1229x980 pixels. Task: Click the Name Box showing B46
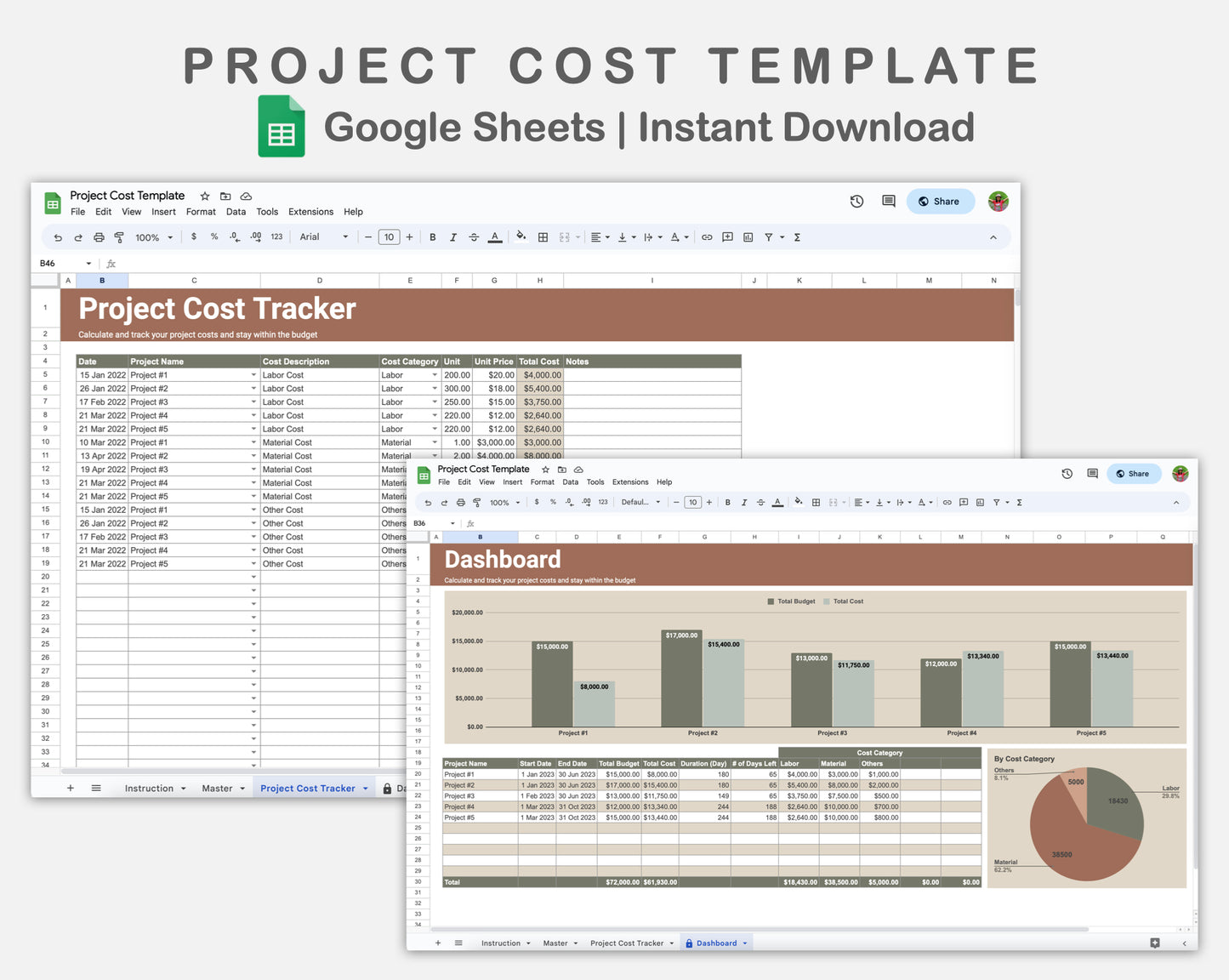60,264
